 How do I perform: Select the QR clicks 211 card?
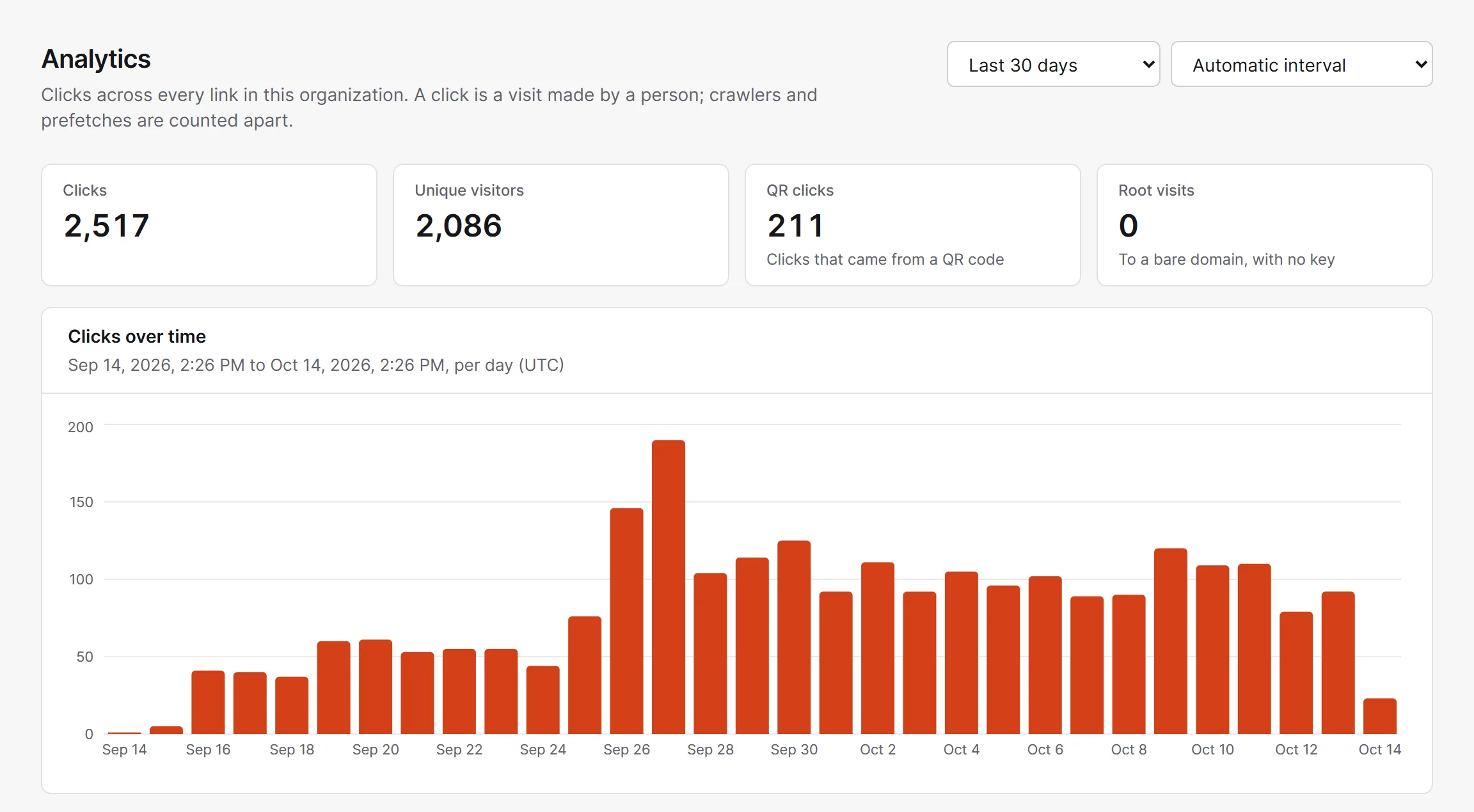(x=913, y=225)
